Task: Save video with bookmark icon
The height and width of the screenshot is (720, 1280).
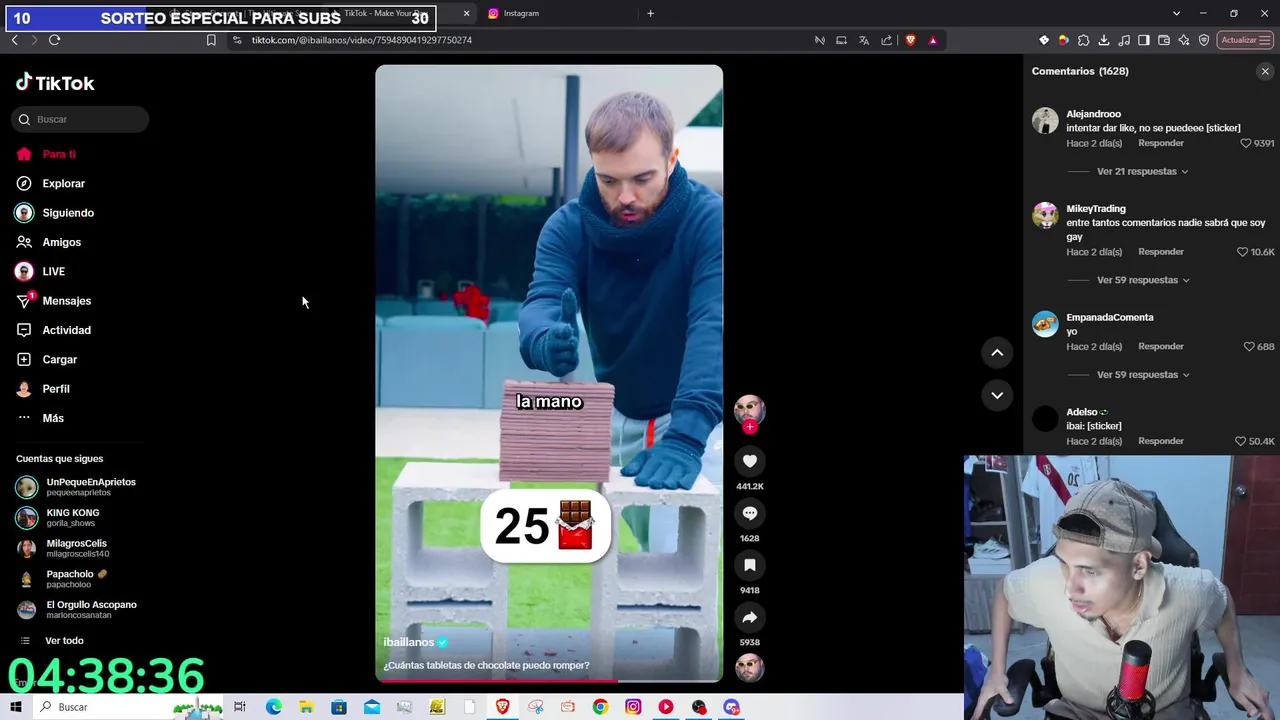Action: click(x=749, y=565)
